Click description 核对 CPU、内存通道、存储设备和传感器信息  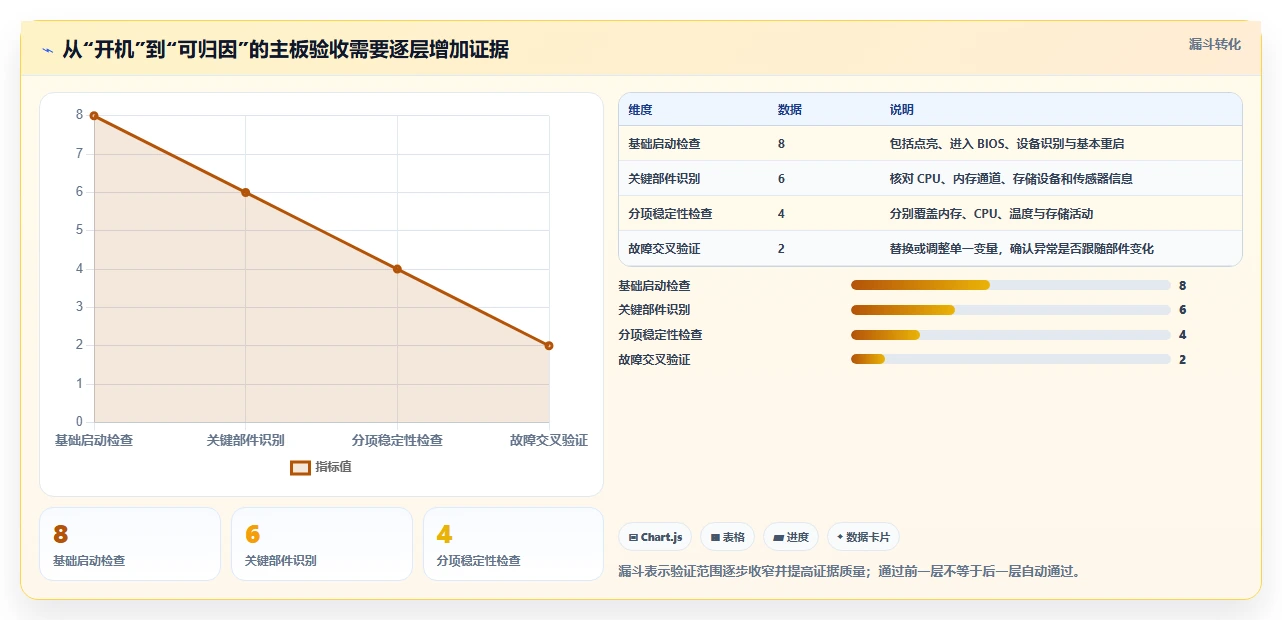1011,179
